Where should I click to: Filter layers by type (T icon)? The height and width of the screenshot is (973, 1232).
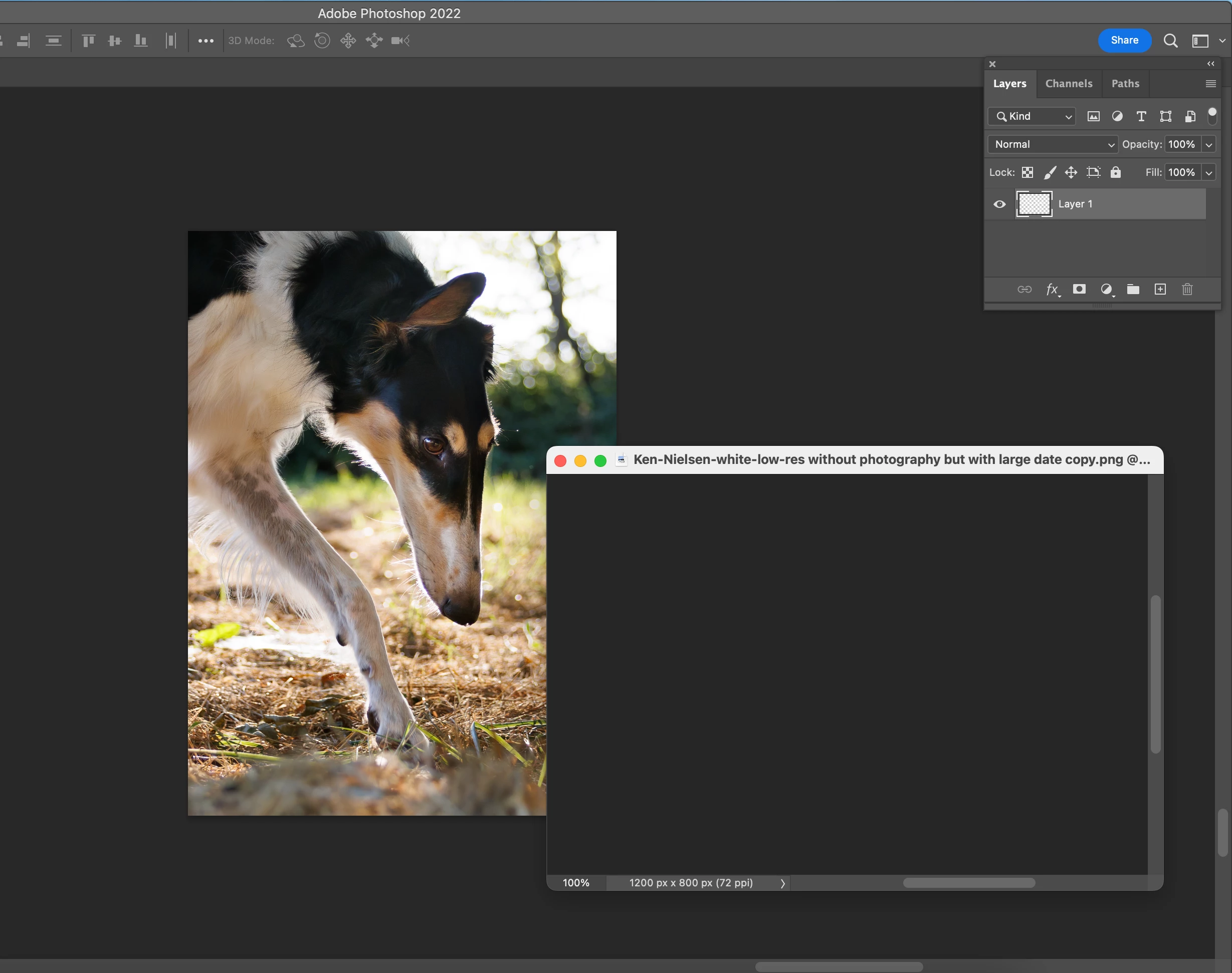pyautogui.click(x=1141, y=116)
